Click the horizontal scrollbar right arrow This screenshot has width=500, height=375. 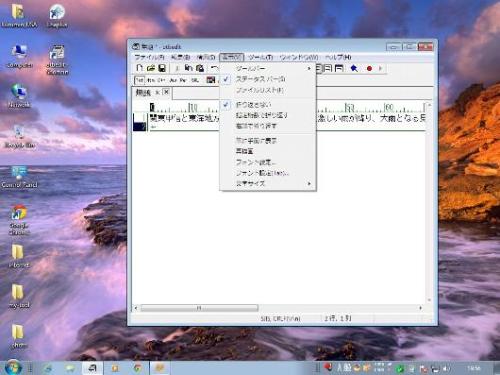point(420,308)
